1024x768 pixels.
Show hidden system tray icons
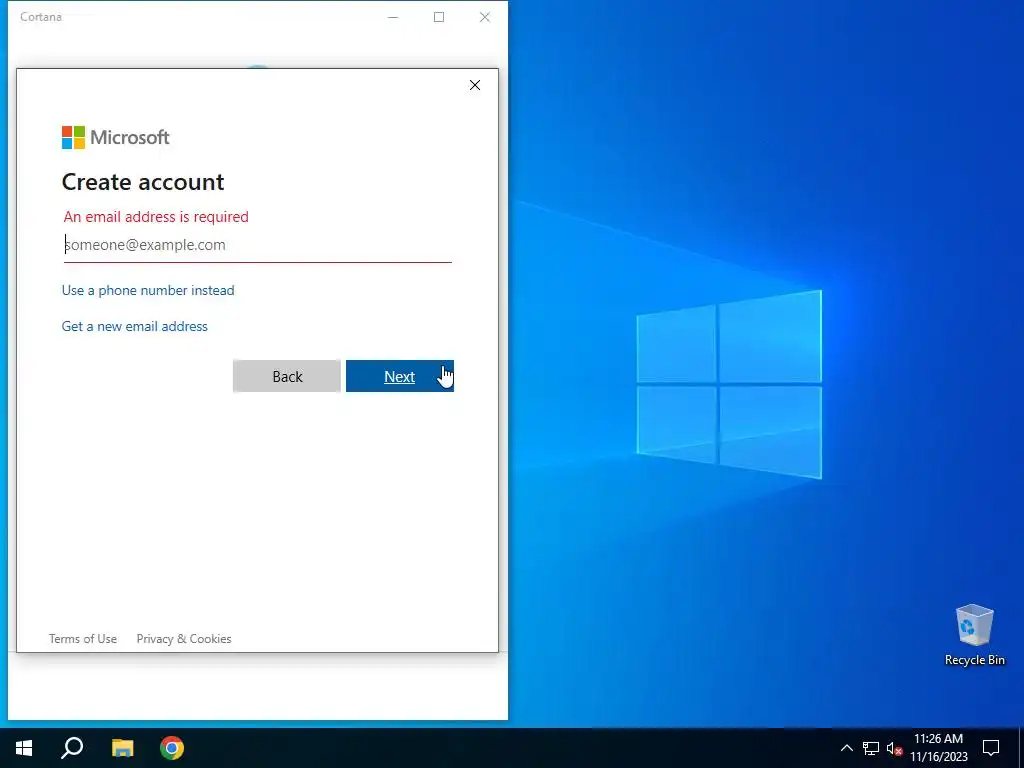pyautogui.click(x=846, y=748)
